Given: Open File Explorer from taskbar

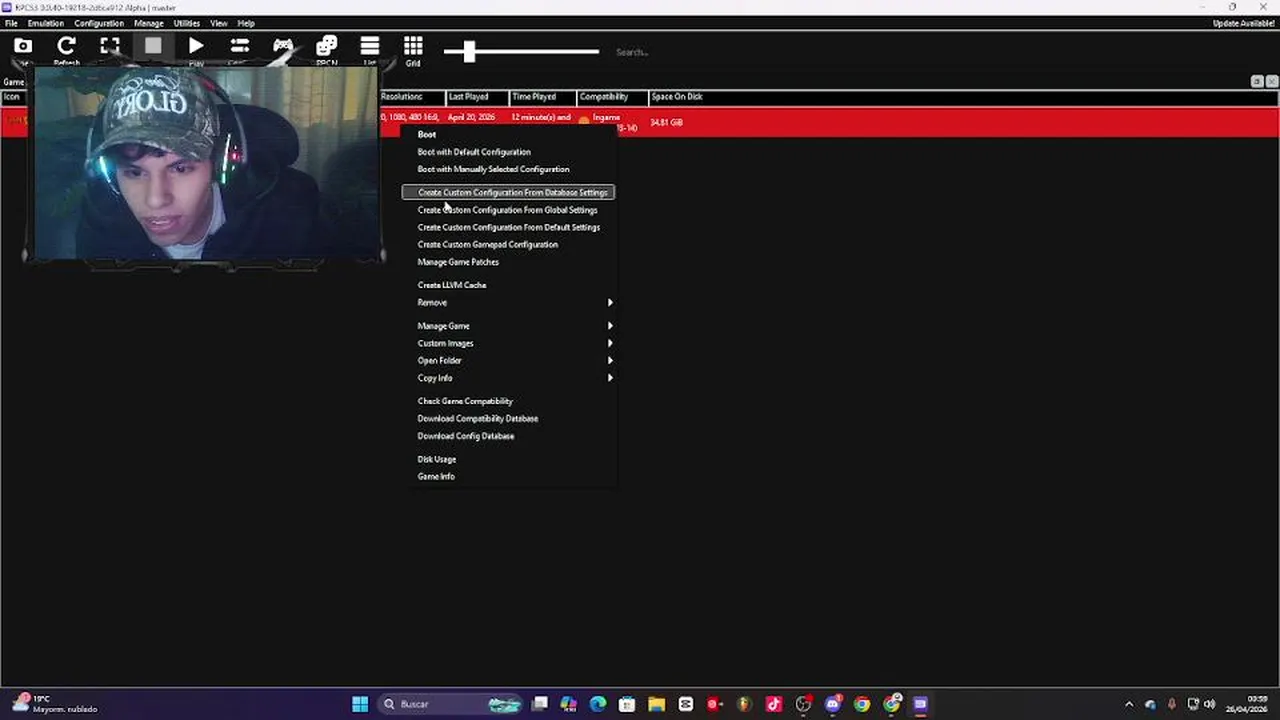Looking at the screenshot, I should 656,704.
